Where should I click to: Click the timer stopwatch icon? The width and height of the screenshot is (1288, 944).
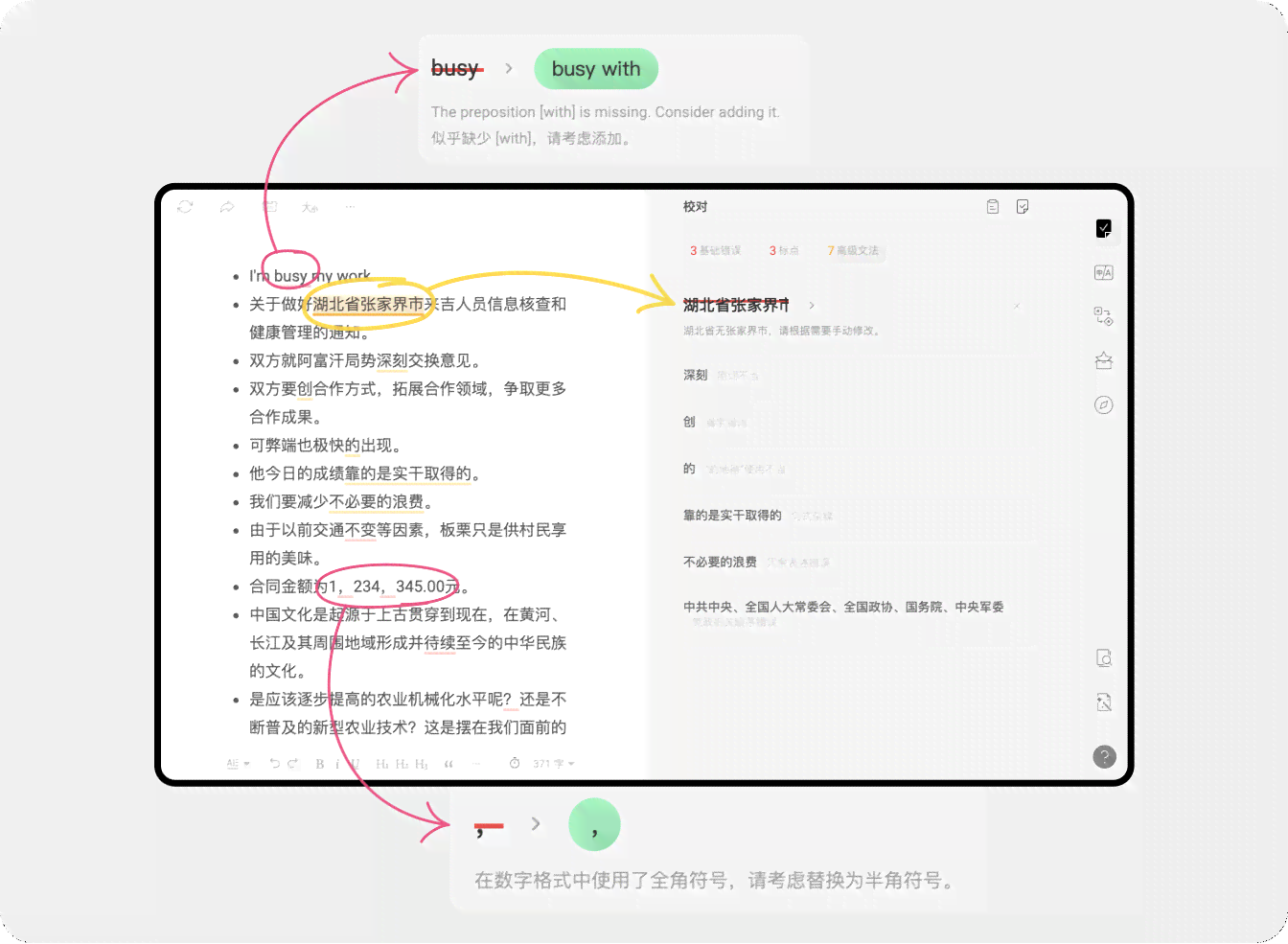(x=515, y=764)
